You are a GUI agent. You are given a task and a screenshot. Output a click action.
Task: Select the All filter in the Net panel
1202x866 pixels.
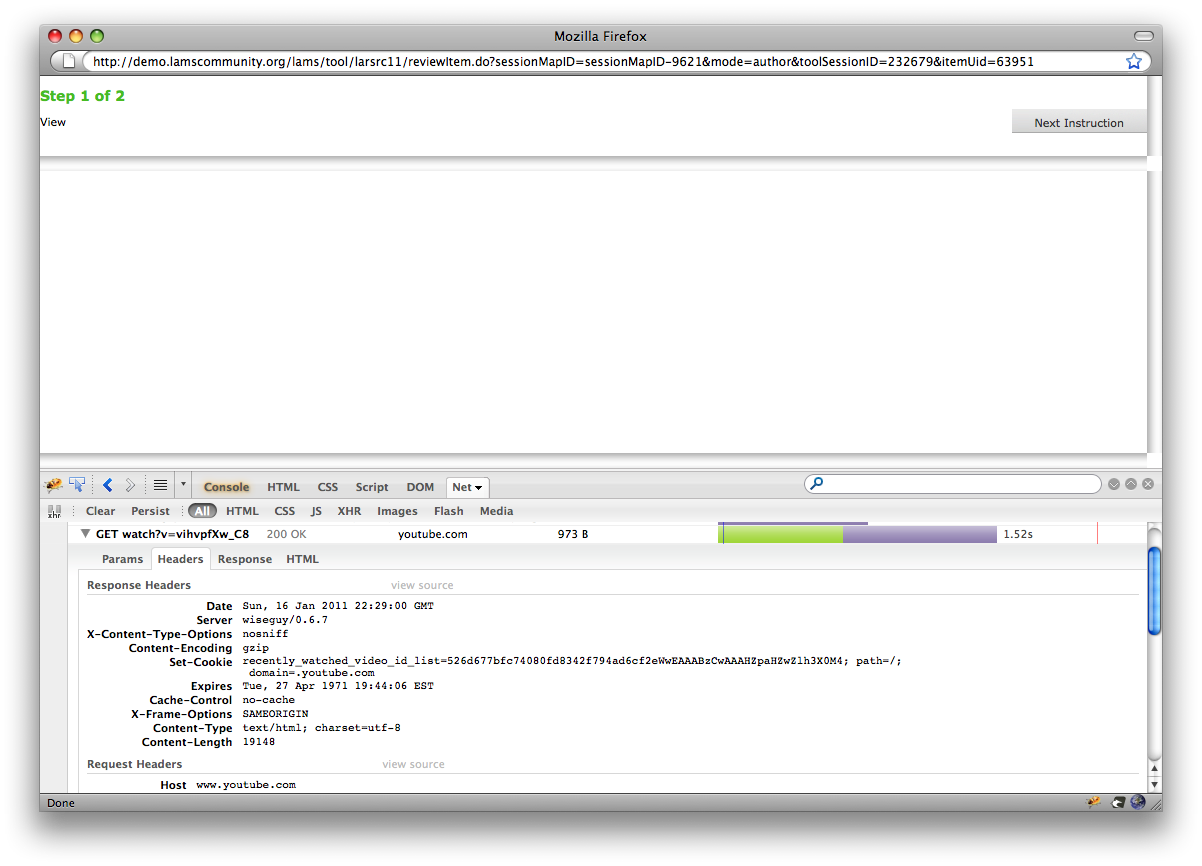203,511
